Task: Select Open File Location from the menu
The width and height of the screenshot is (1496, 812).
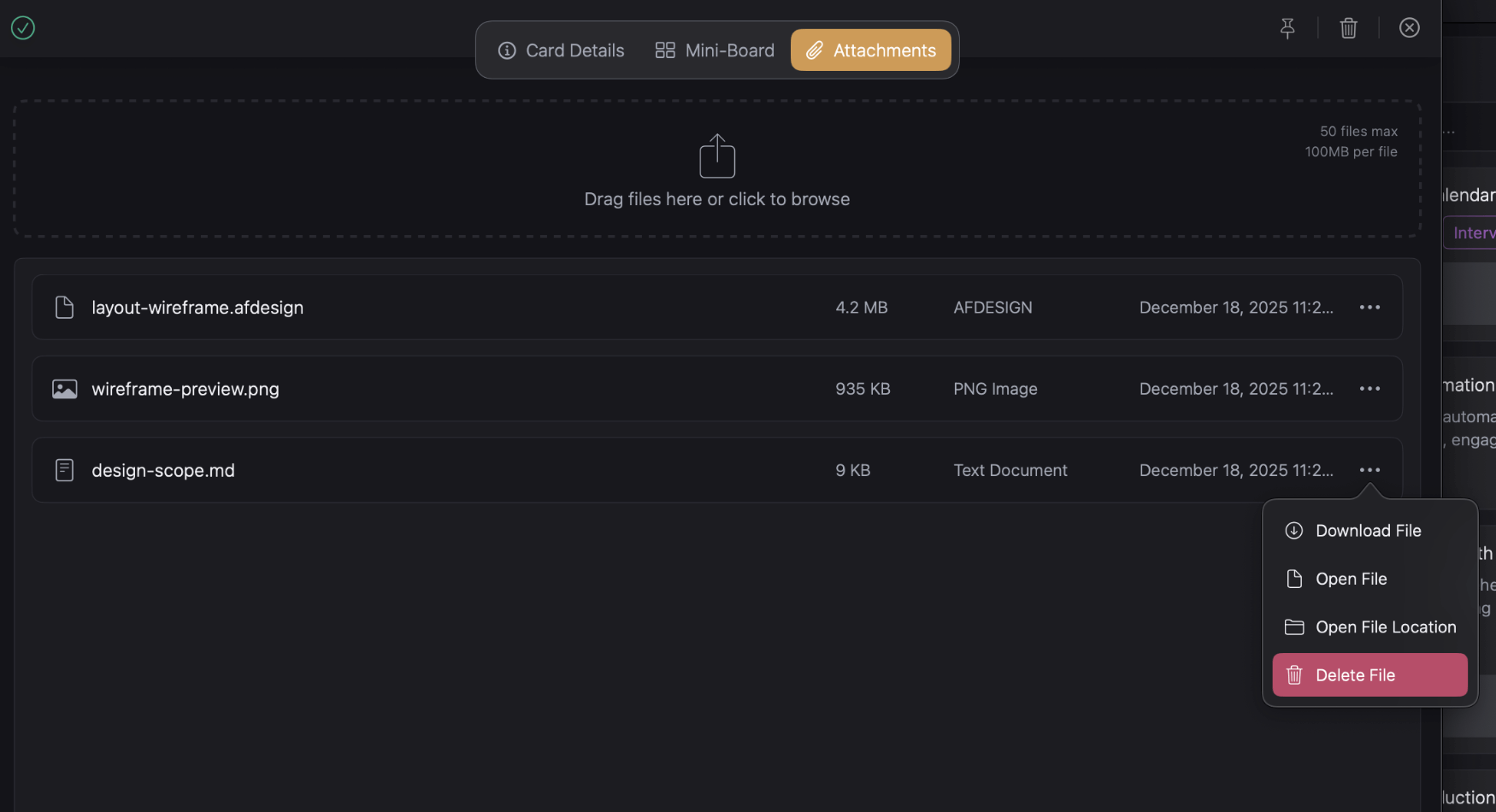Action: click(1385, 627)
